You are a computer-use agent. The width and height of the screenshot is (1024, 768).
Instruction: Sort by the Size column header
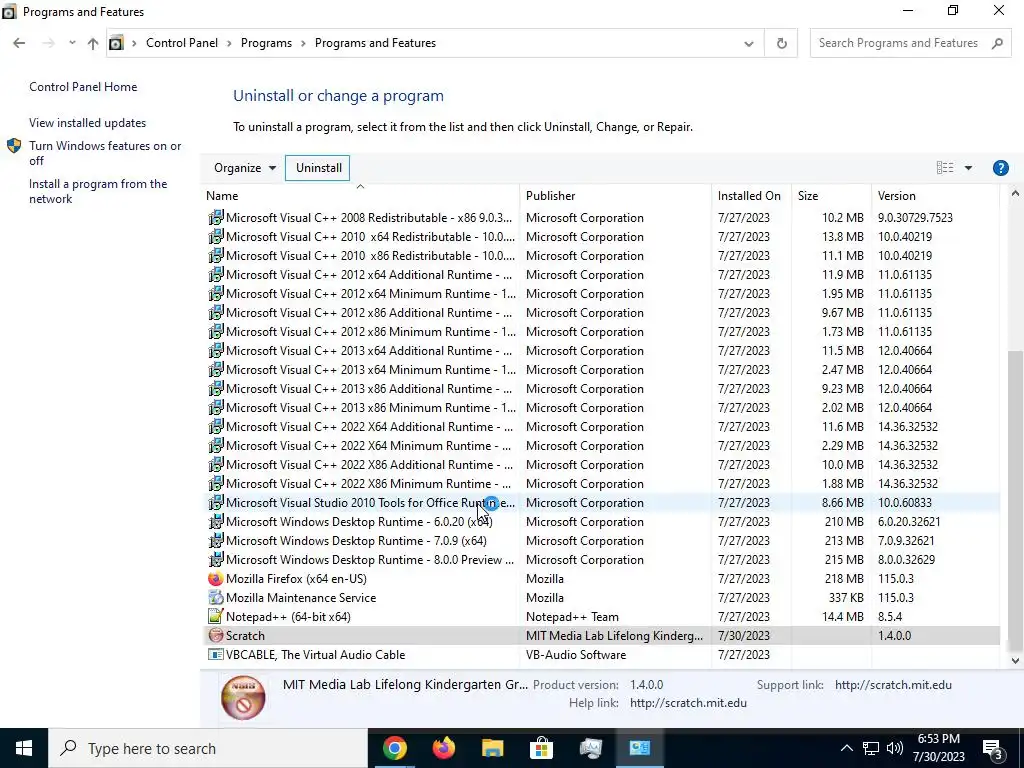tap(831, 195)
